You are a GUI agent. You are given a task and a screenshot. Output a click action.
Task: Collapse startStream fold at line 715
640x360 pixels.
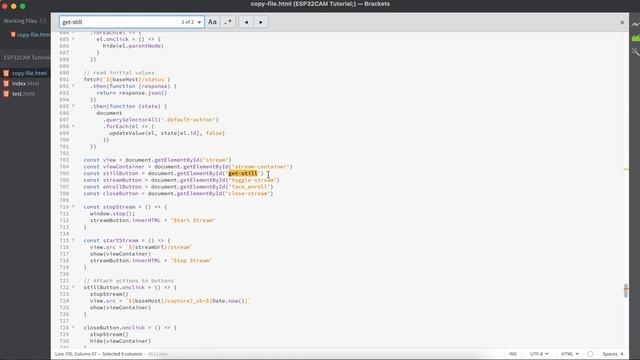(73, 240)
